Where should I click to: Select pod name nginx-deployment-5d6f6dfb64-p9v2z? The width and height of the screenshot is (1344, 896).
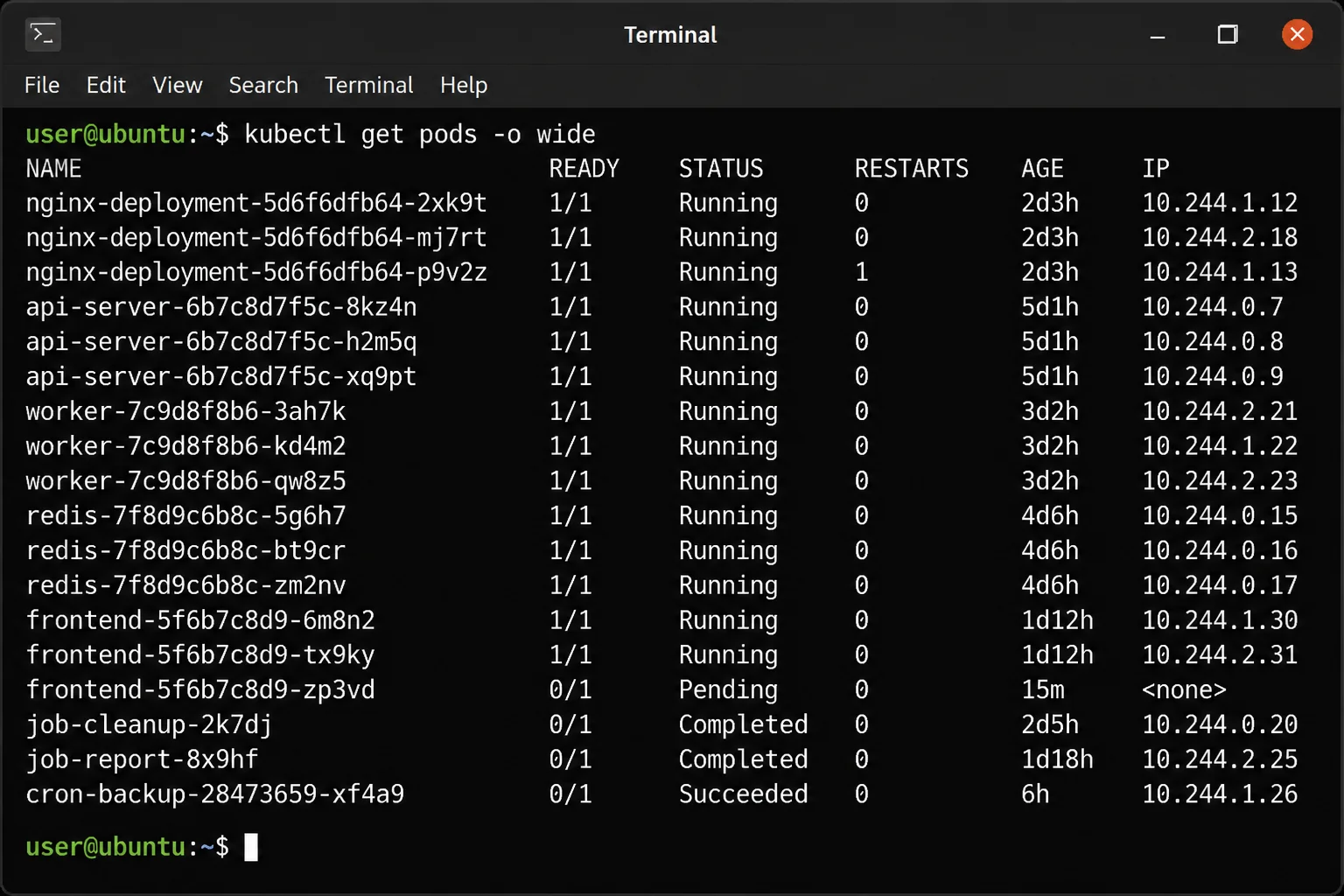256,273
